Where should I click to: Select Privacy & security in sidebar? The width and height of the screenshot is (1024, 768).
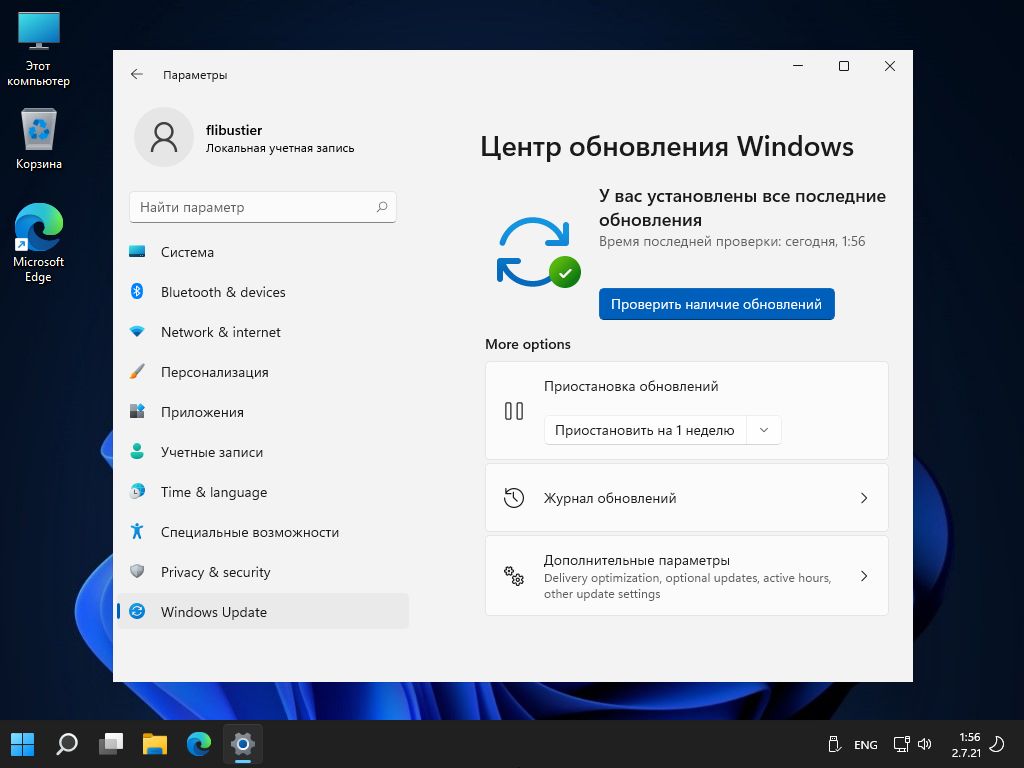tap(215, 572)
